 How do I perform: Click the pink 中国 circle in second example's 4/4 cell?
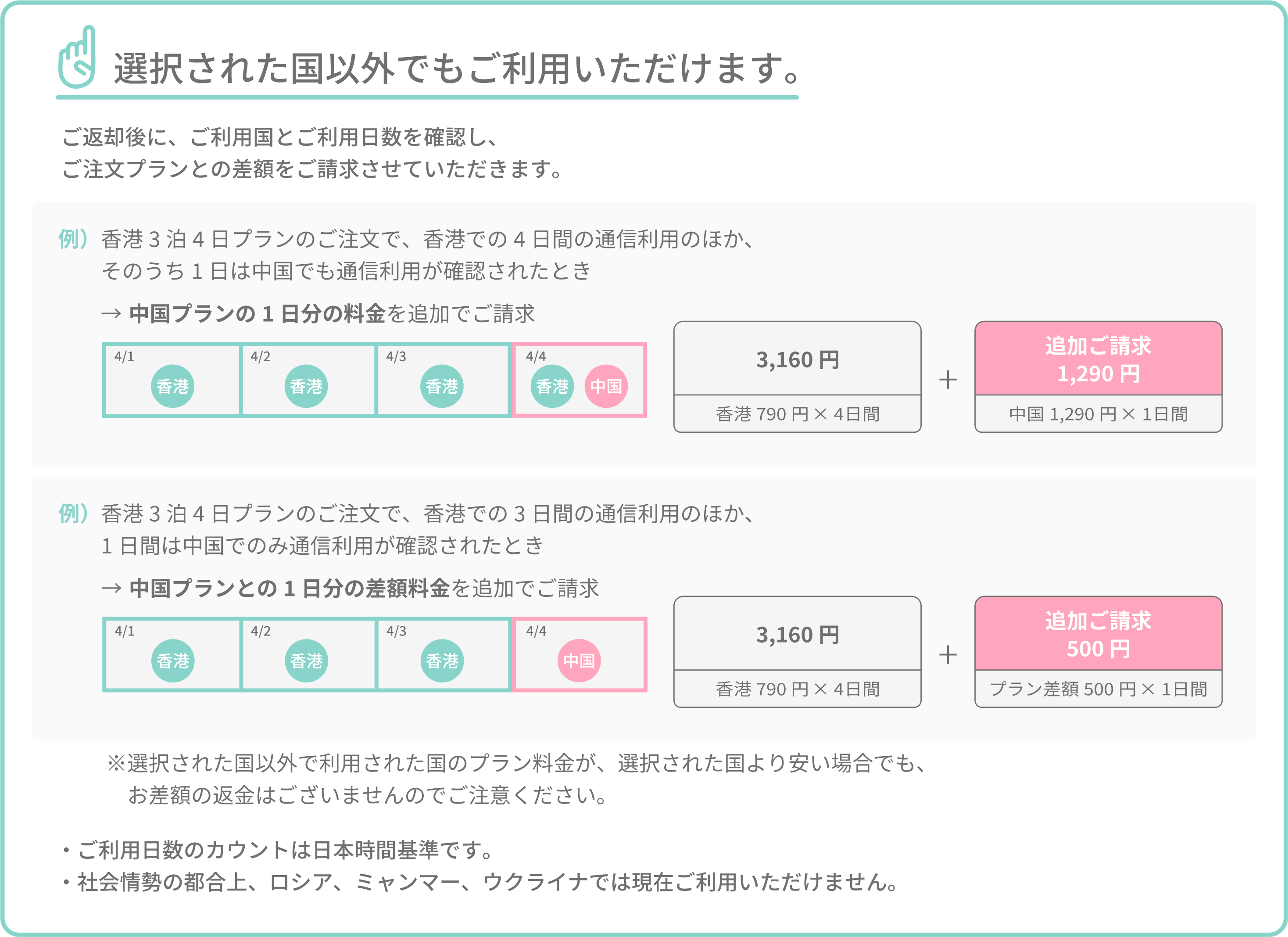point(579,661)
